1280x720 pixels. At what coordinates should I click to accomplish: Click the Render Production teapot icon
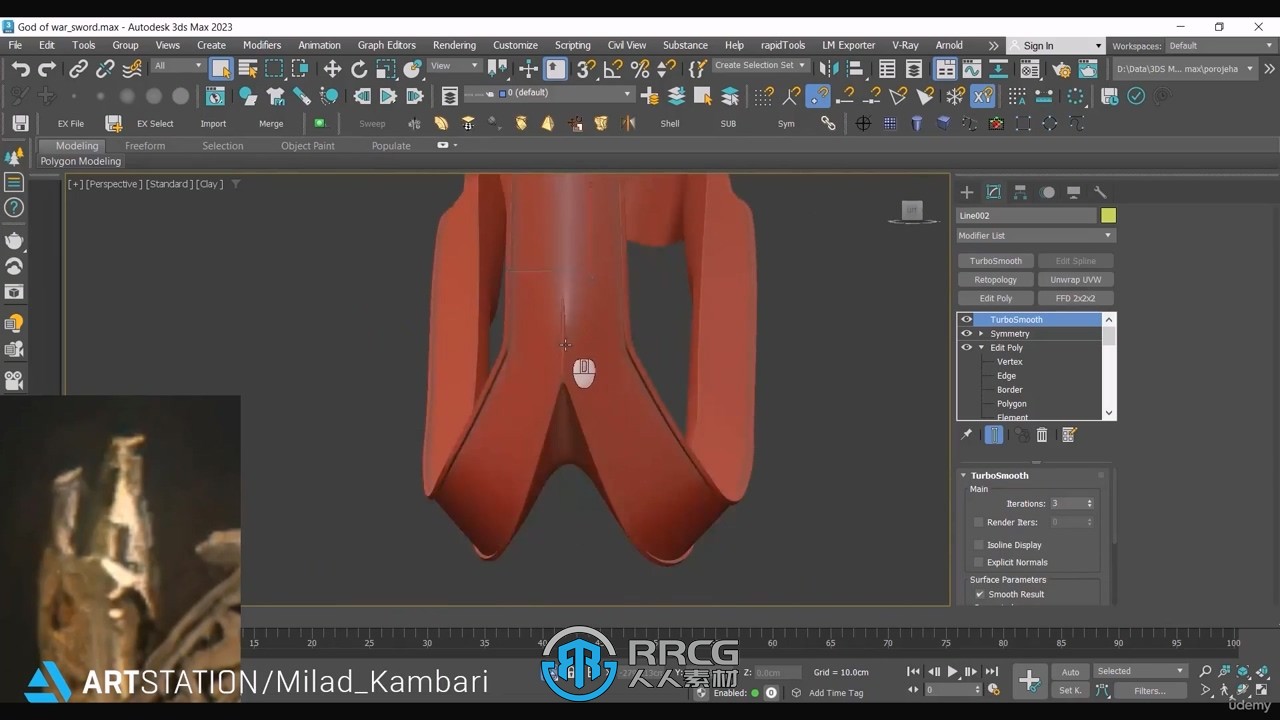click(x=1088, y=68)
